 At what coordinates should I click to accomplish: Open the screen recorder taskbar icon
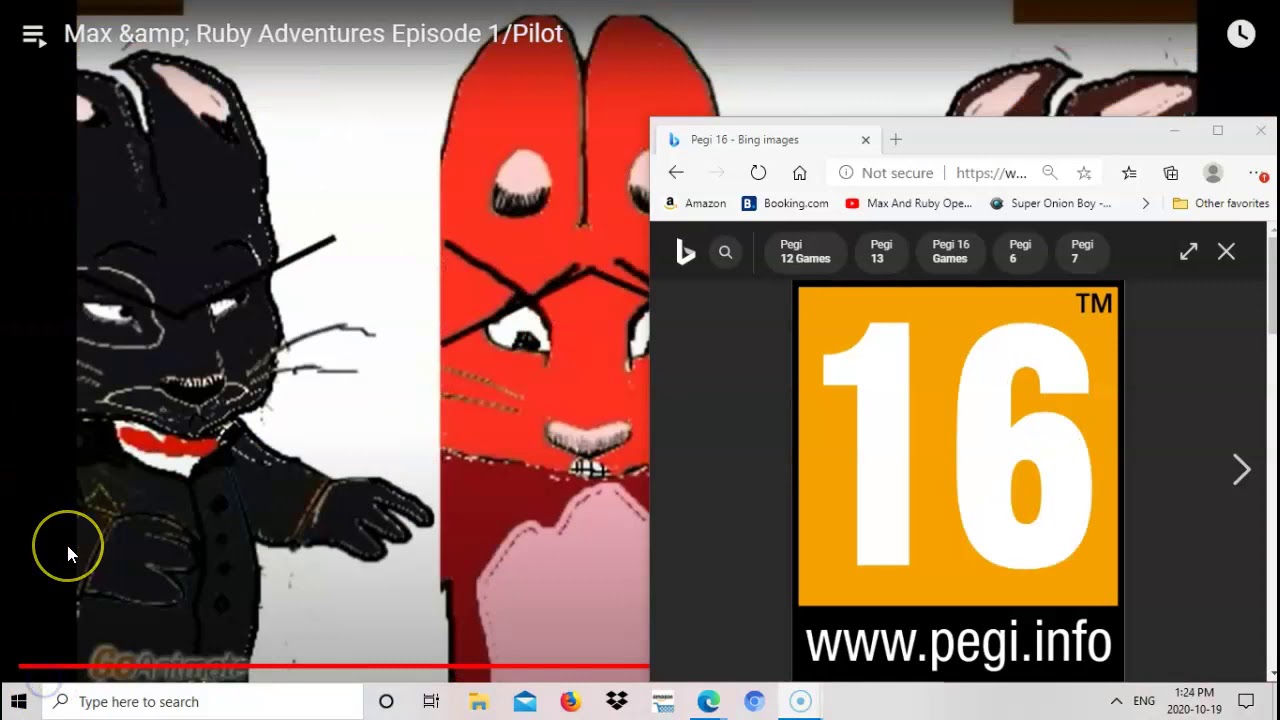[800, 701]
